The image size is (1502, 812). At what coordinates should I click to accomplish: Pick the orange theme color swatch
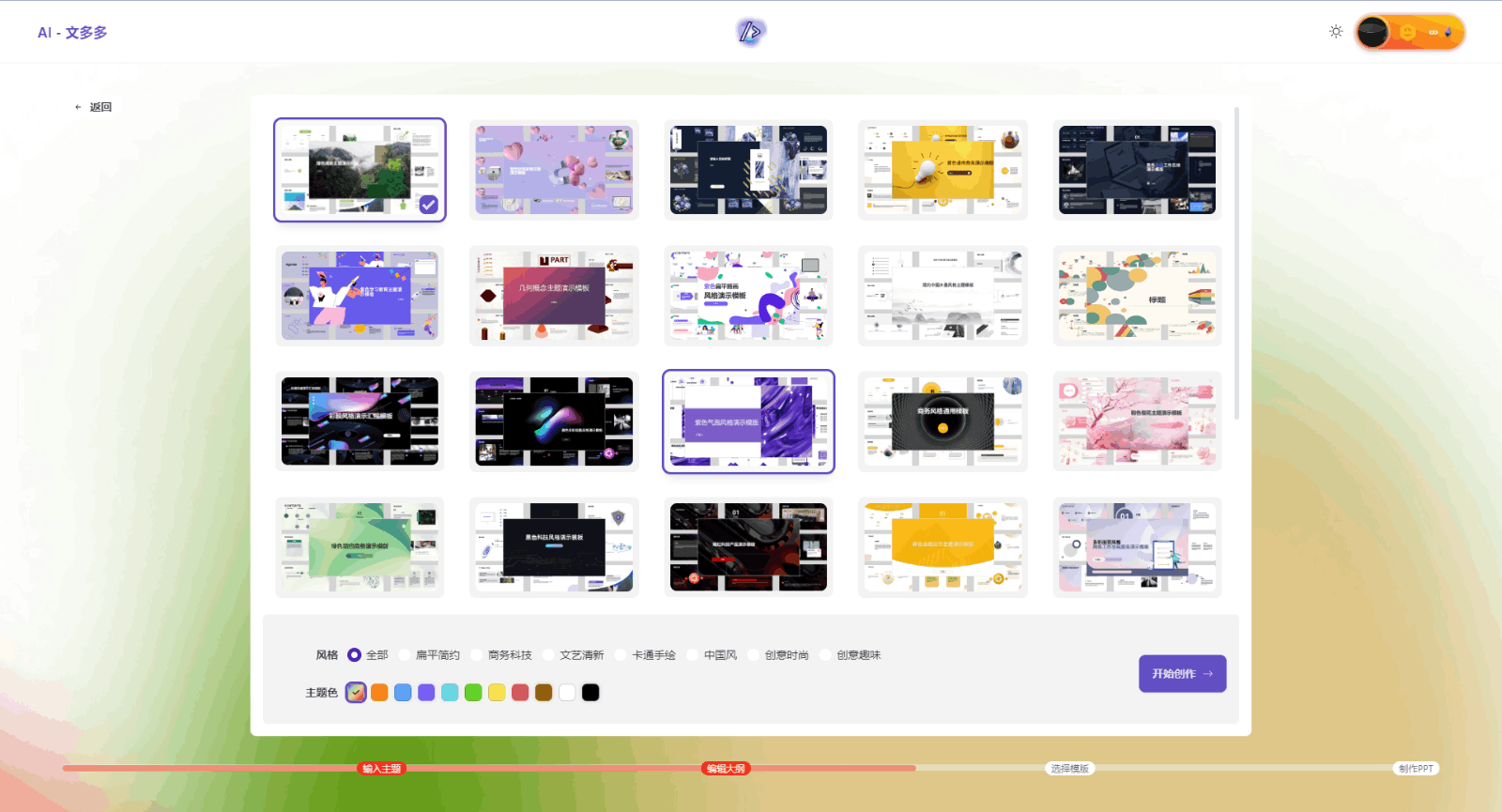pyautogui.click(x=379, y=693)
